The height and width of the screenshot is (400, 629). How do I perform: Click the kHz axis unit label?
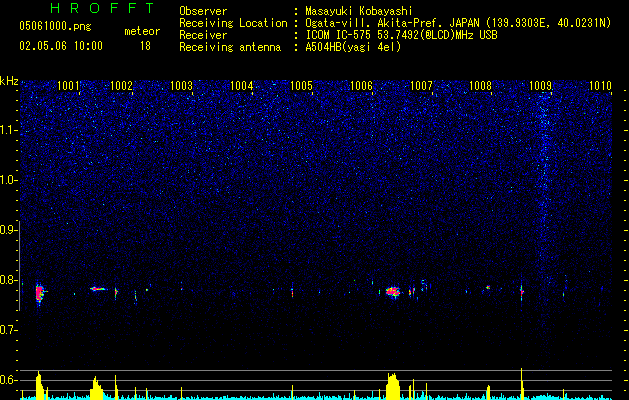point(9,81)
